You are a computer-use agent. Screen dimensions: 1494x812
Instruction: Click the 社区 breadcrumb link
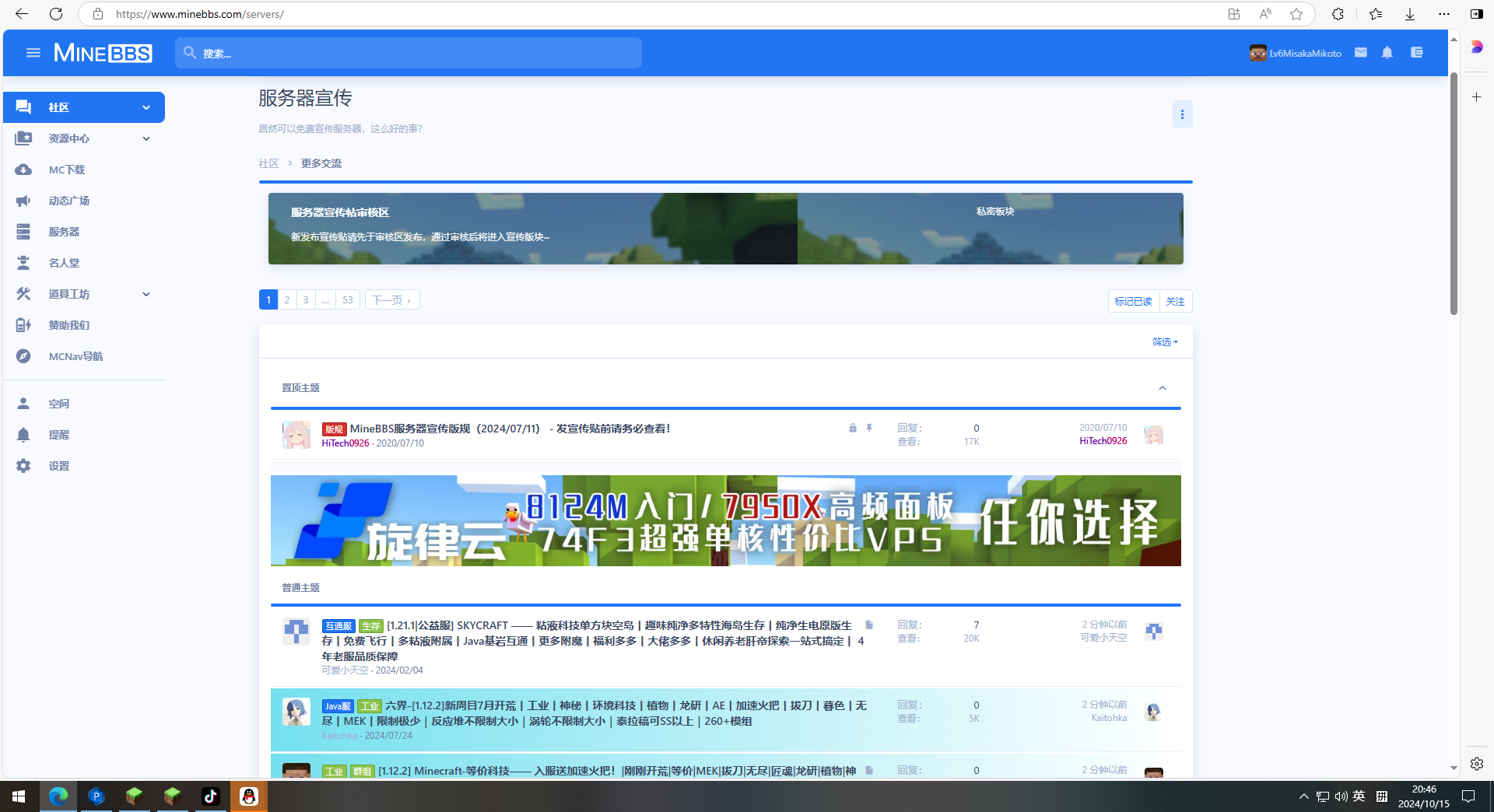(268, 163)
